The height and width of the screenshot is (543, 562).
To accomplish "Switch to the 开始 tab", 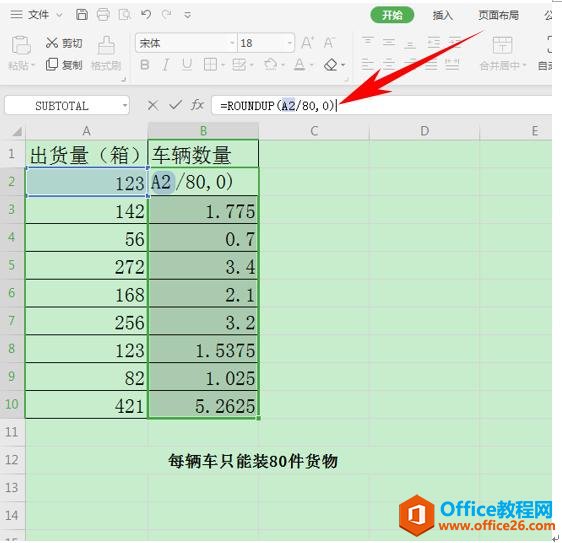I will coord(392,15).
